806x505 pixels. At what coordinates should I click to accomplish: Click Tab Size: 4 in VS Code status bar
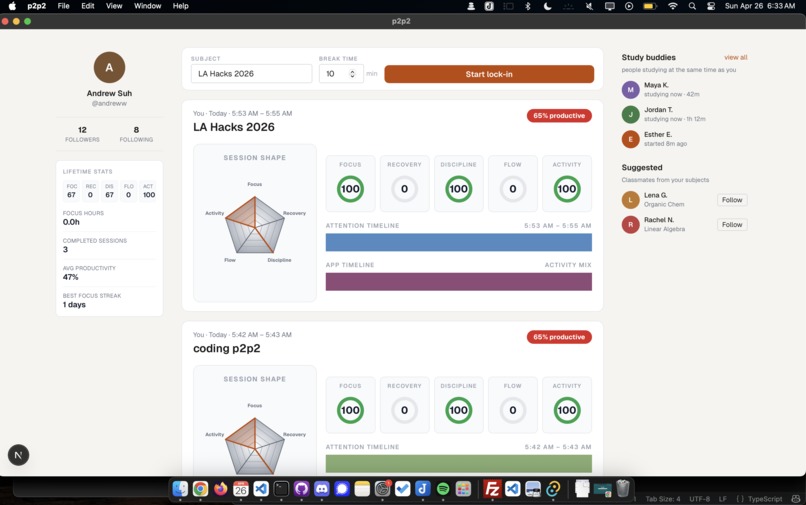(x=663, y=499)
